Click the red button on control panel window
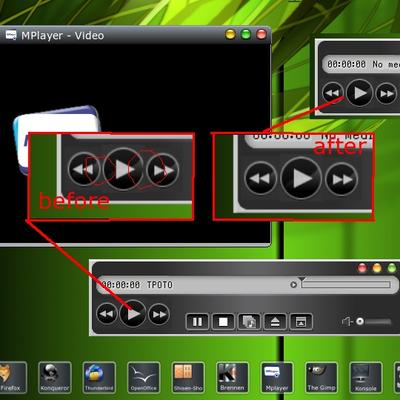Image resolution: width=400 pixels, height=400 pixels. coord(362,268)
